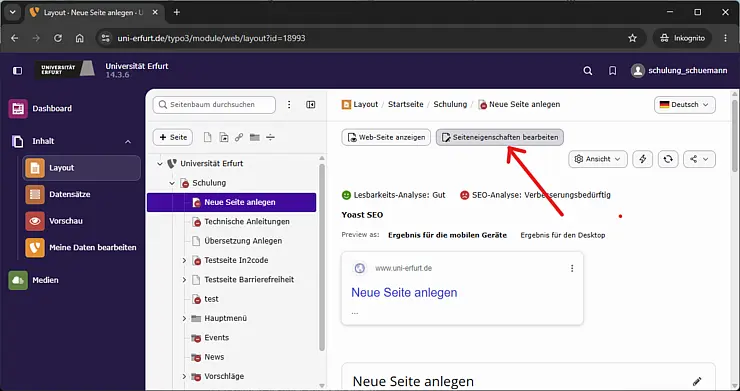The image size is (740, 391).
Task: Switch preview to mobile Geräte result
Action: [447, 235]
